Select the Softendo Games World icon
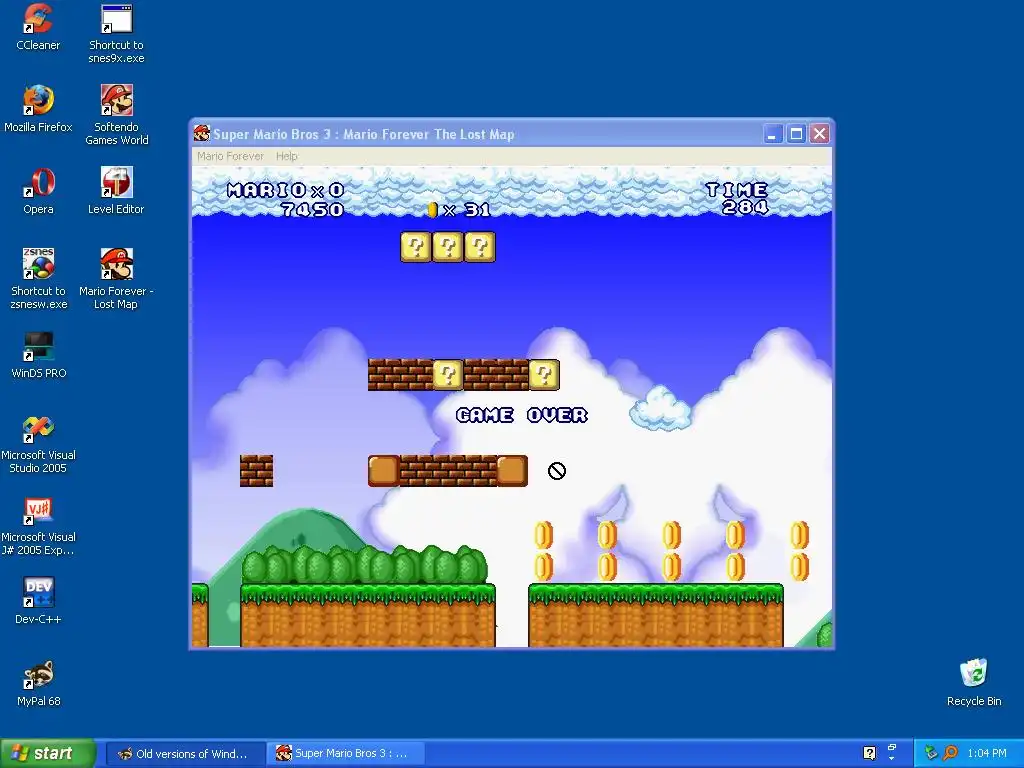1024x768 pixels. click(116, 115)
